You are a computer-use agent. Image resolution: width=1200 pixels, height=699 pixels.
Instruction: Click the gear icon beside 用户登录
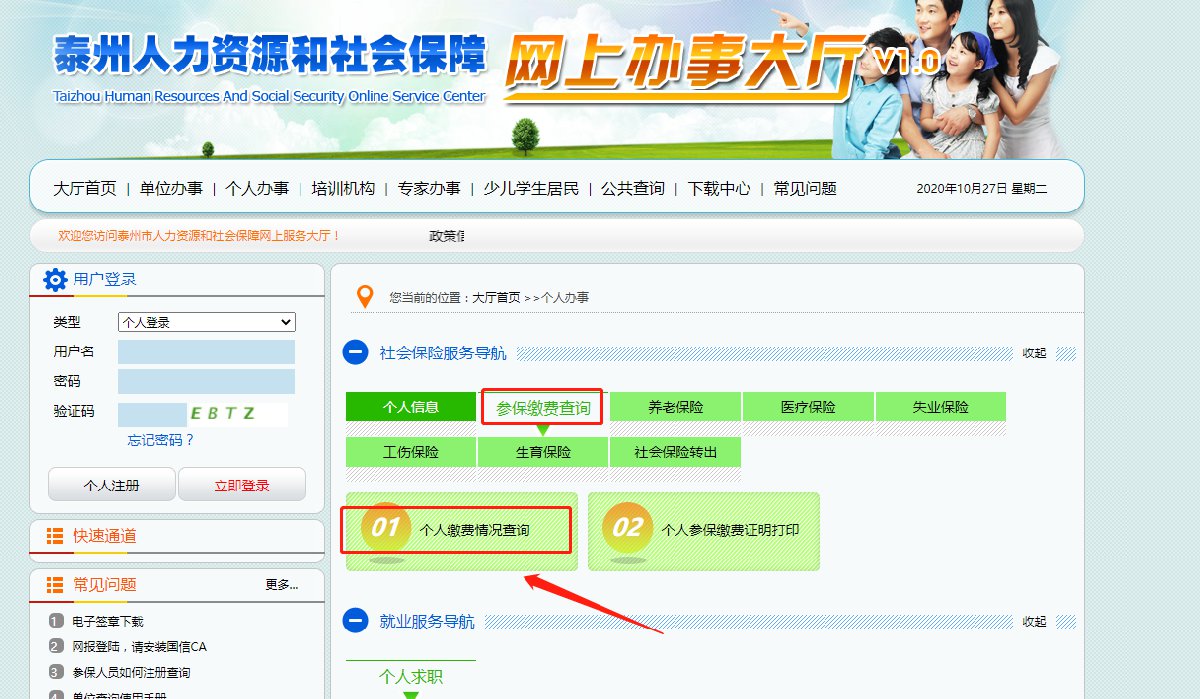click(x=55, y=280)
